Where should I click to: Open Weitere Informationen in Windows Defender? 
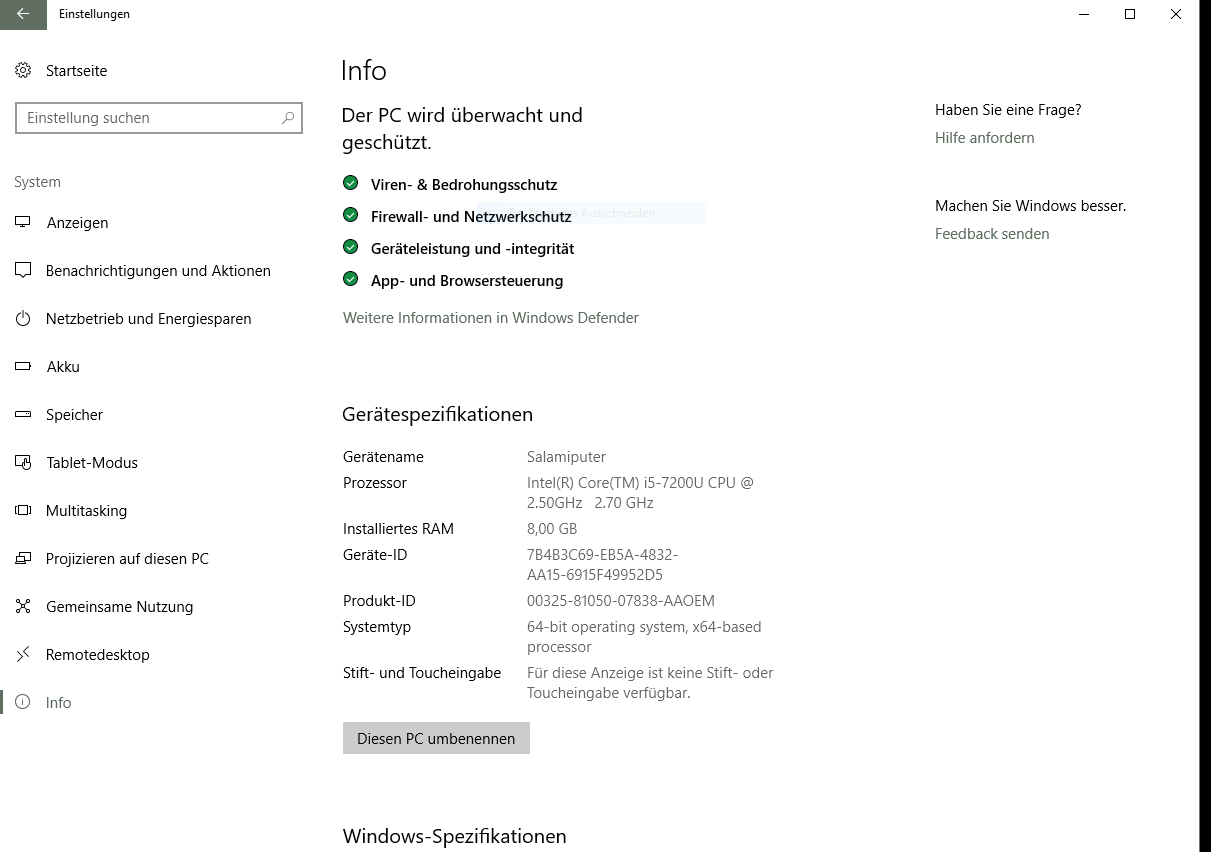[x=490, y=318]
